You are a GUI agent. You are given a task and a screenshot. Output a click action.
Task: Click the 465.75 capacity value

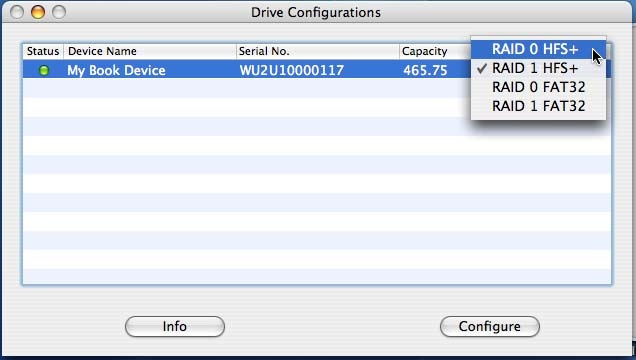(425, 71)
